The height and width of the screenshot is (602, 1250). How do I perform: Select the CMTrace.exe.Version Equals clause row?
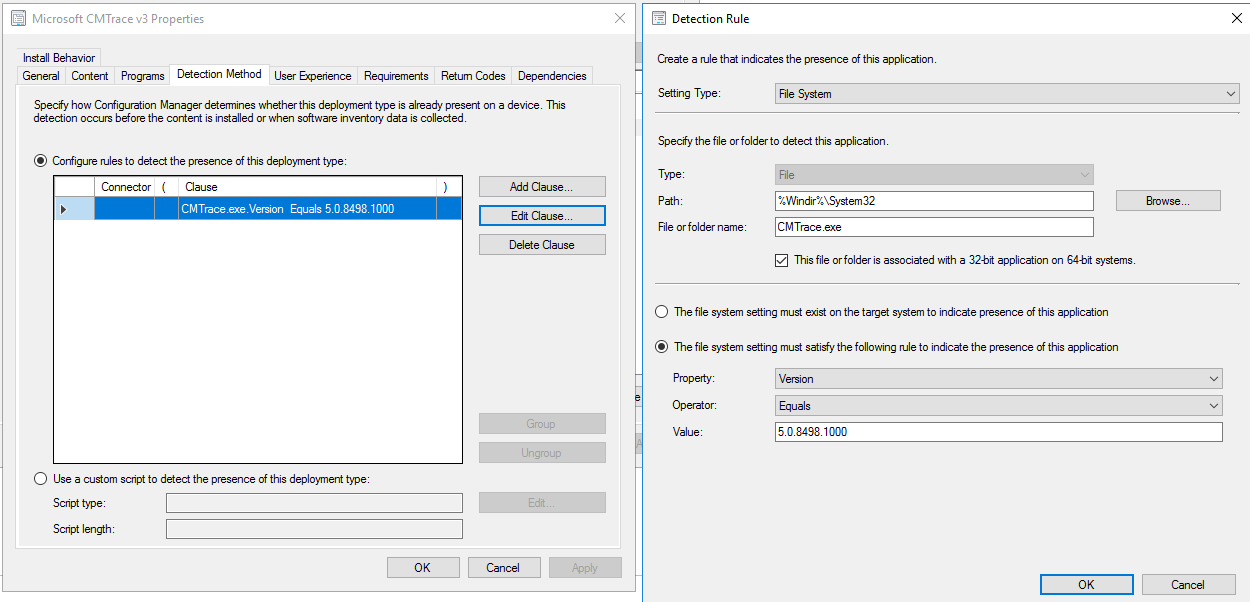click(258, 209)
